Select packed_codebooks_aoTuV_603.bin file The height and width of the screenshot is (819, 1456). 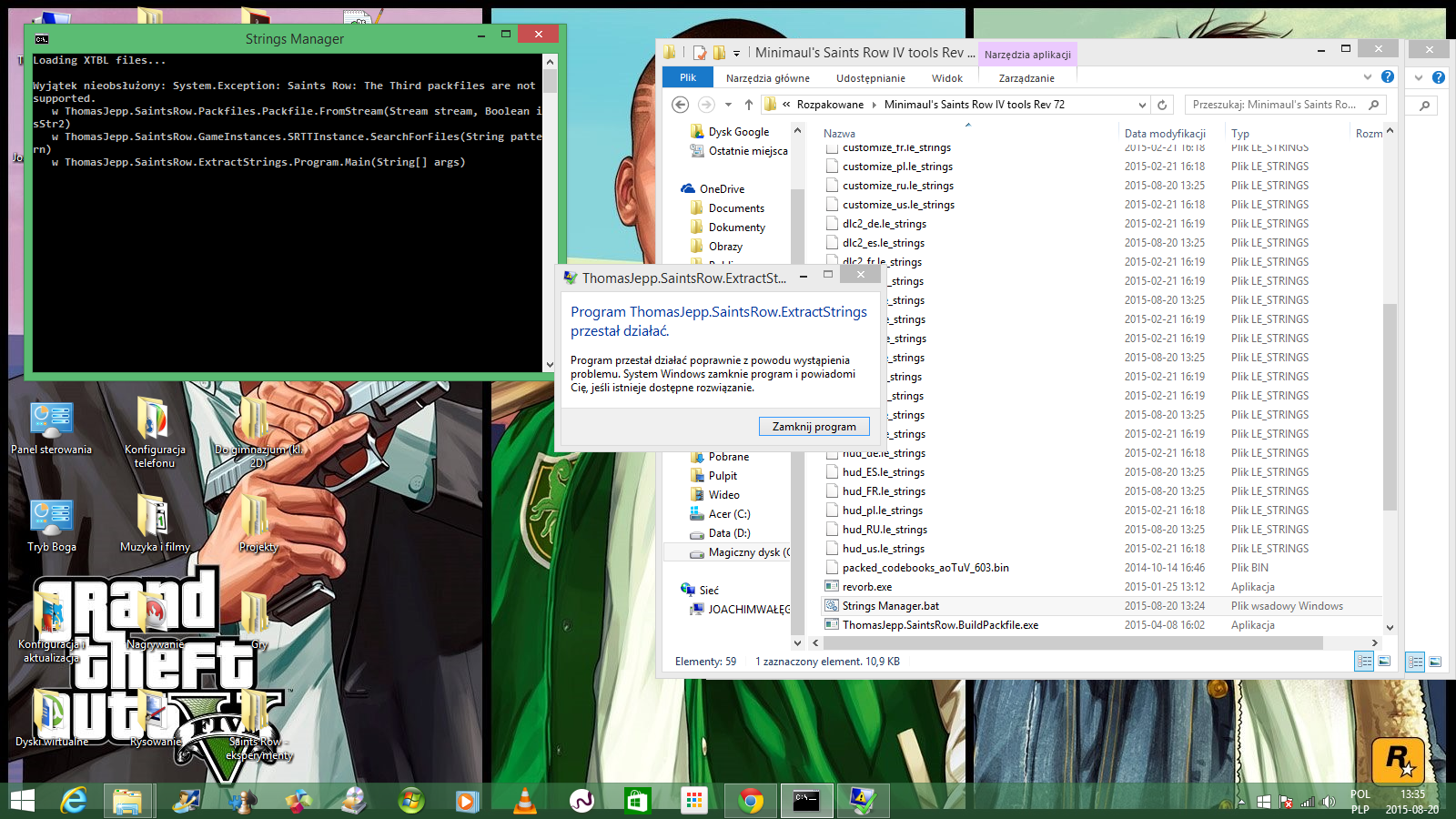point(925,568)
